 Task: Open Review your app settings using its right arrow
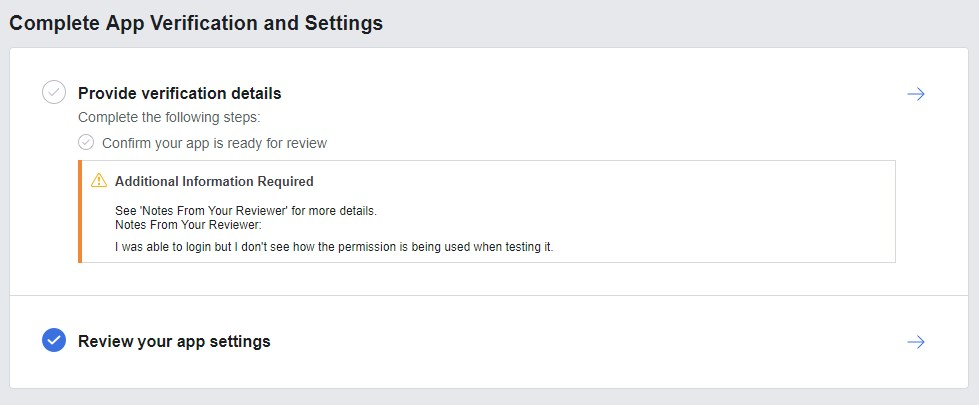point(915,342)
